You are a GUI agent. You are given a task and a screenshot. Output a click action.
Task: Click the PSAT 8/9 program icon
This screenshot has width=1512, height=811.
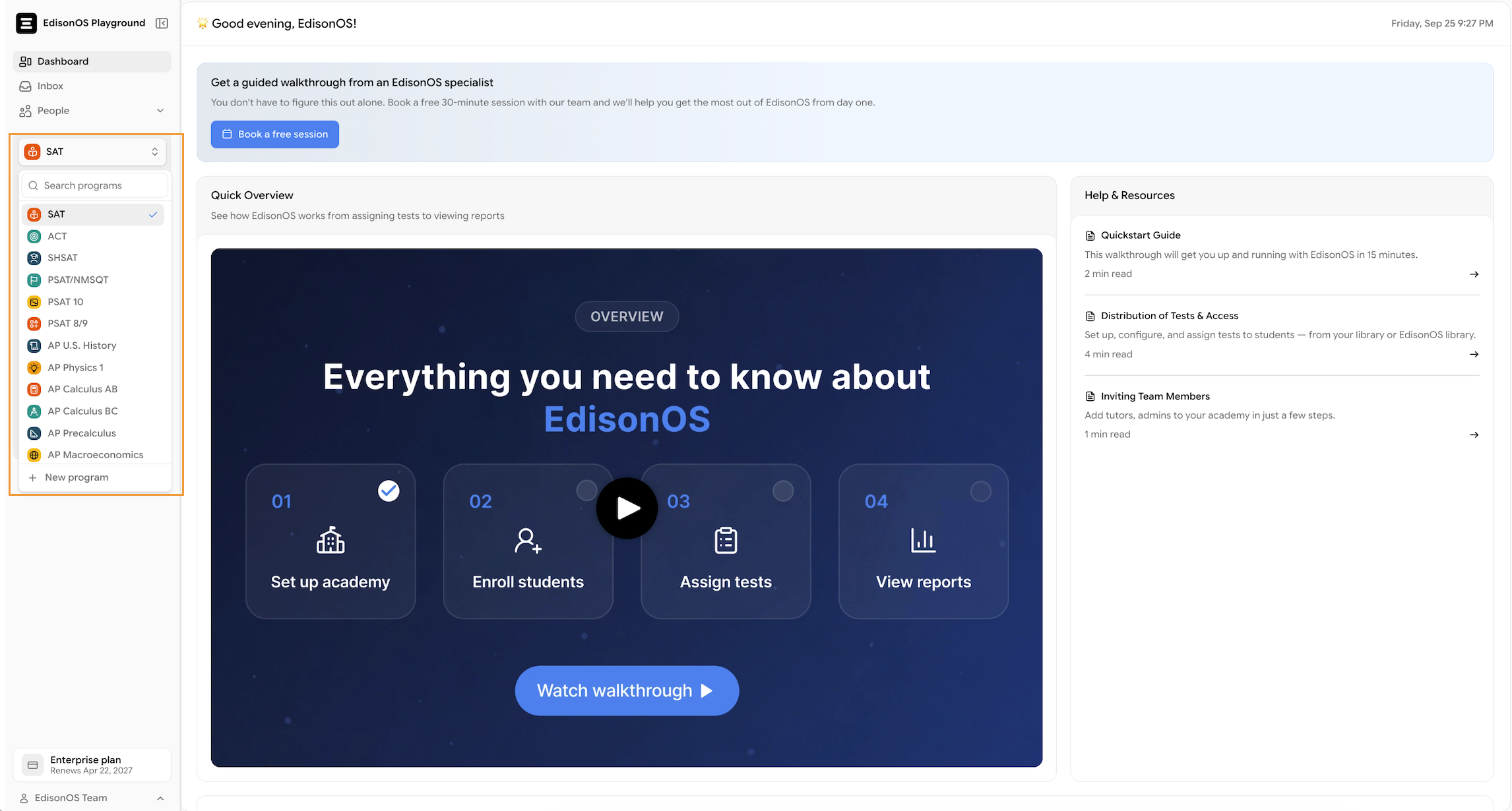click(x=34, y=324)
